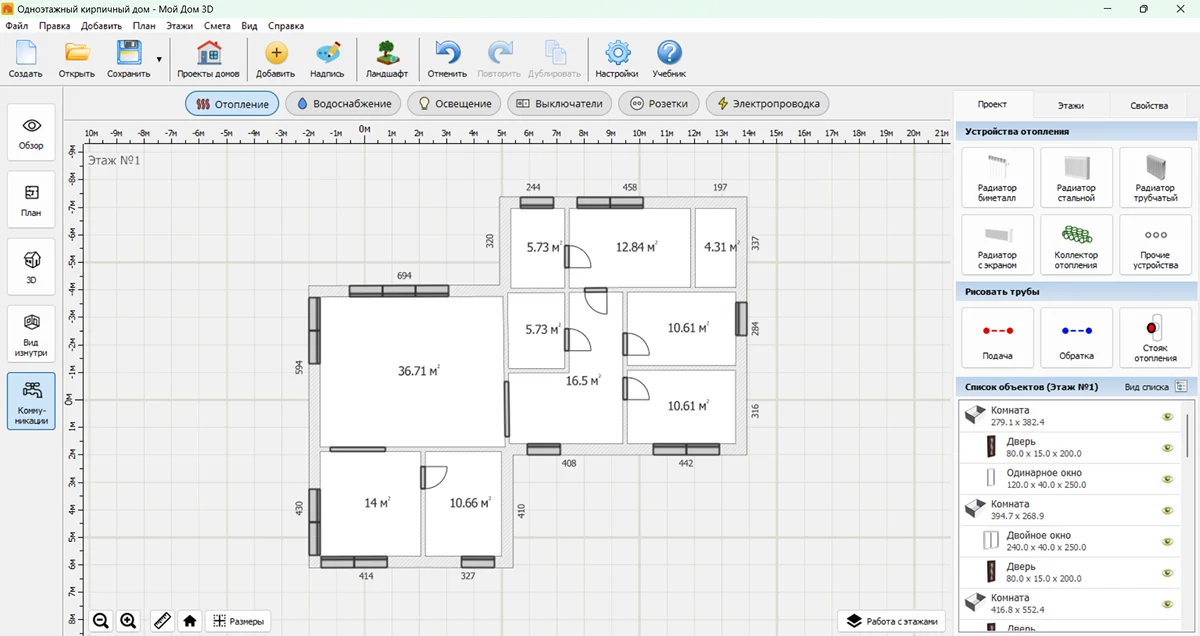This screenshot has width=1200, height=636.
Task: Undo with the Отменить arrow
Action: click(x=447, y=60)
